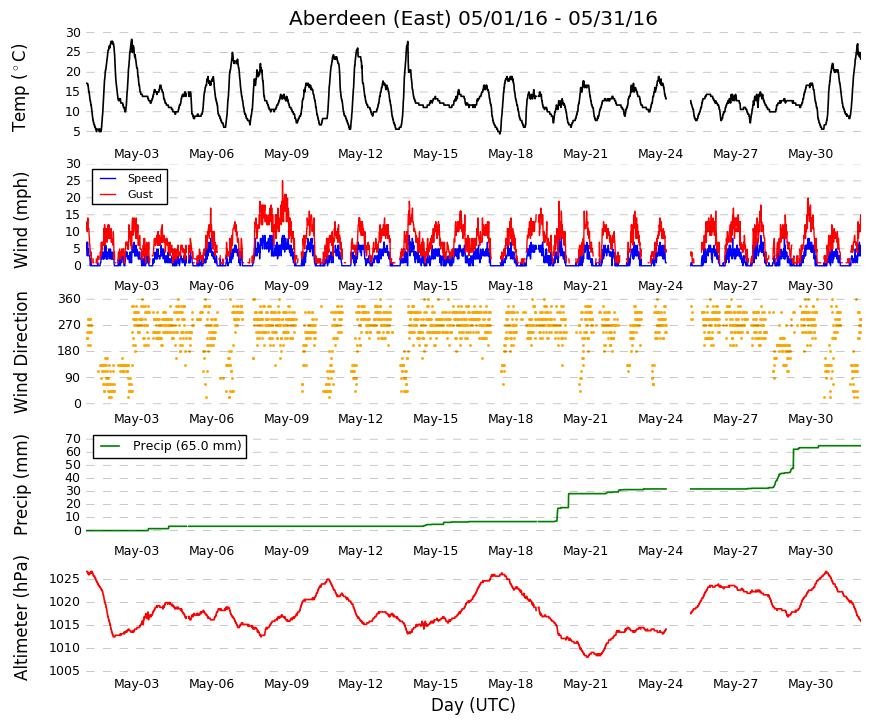Click the blue Speed legend line
The height and width of the screenshot is (725, 871).
108,179
